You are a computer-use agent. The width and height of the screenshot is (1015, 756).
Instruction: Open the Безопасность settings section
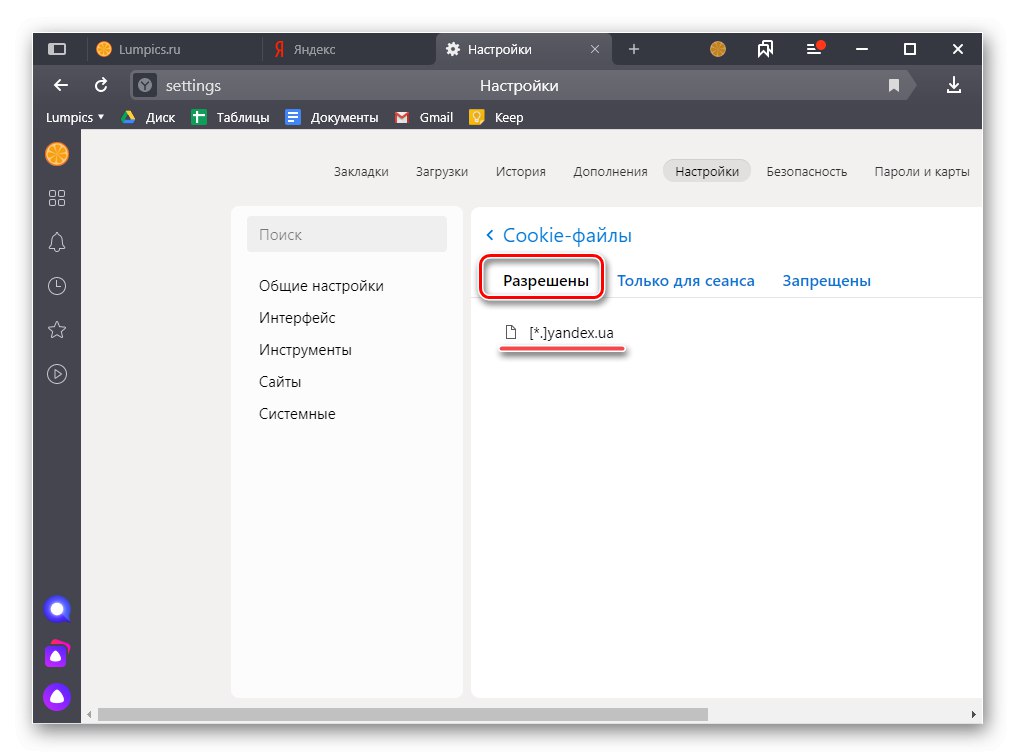[806, 171]
